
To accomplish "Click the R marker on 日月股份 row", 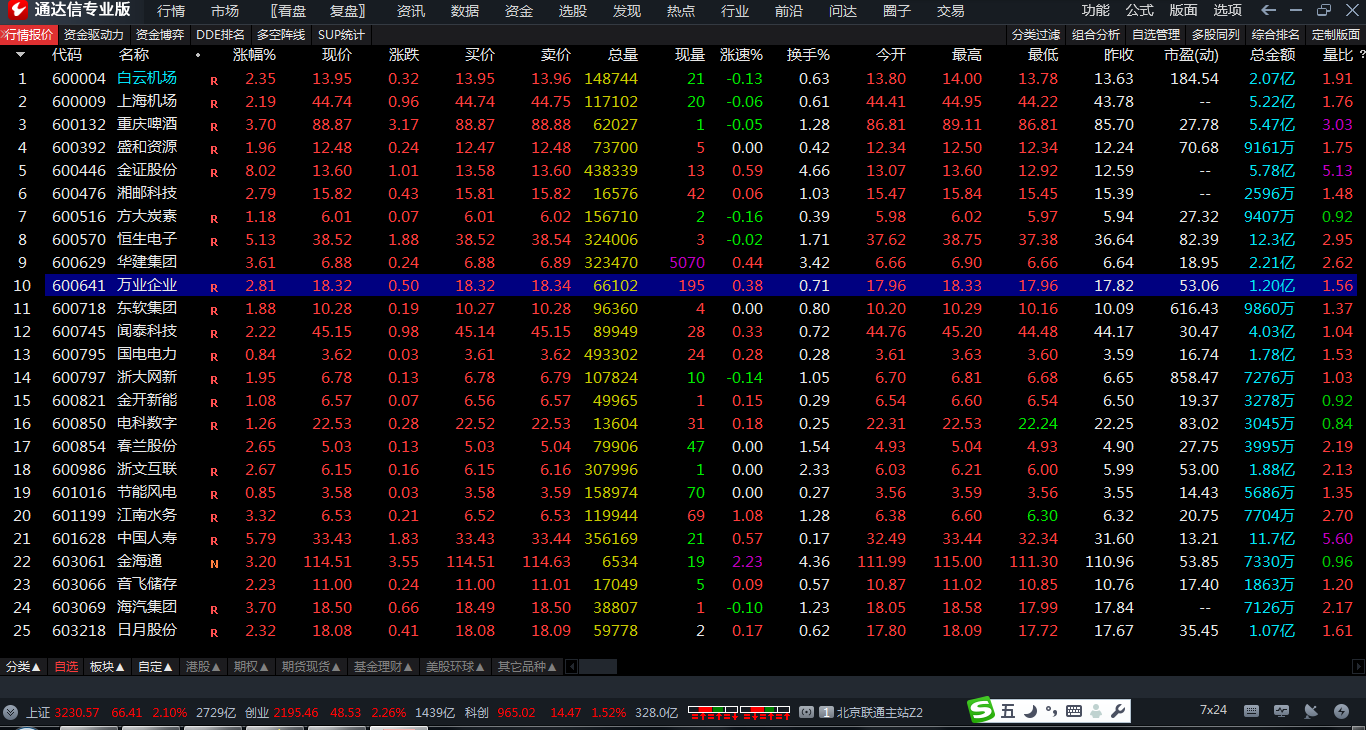I will tap(213, 632).
